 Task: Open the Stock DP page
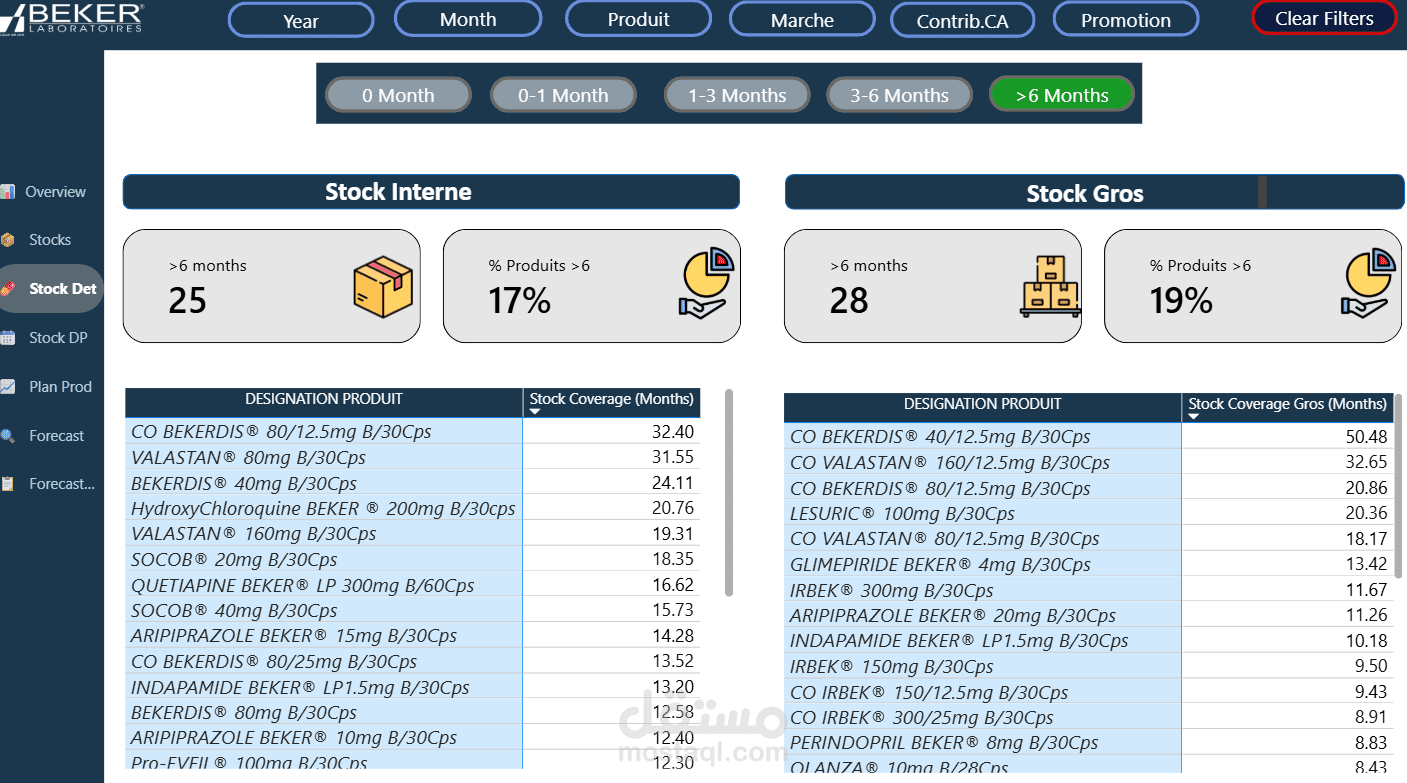click(58, 338)
